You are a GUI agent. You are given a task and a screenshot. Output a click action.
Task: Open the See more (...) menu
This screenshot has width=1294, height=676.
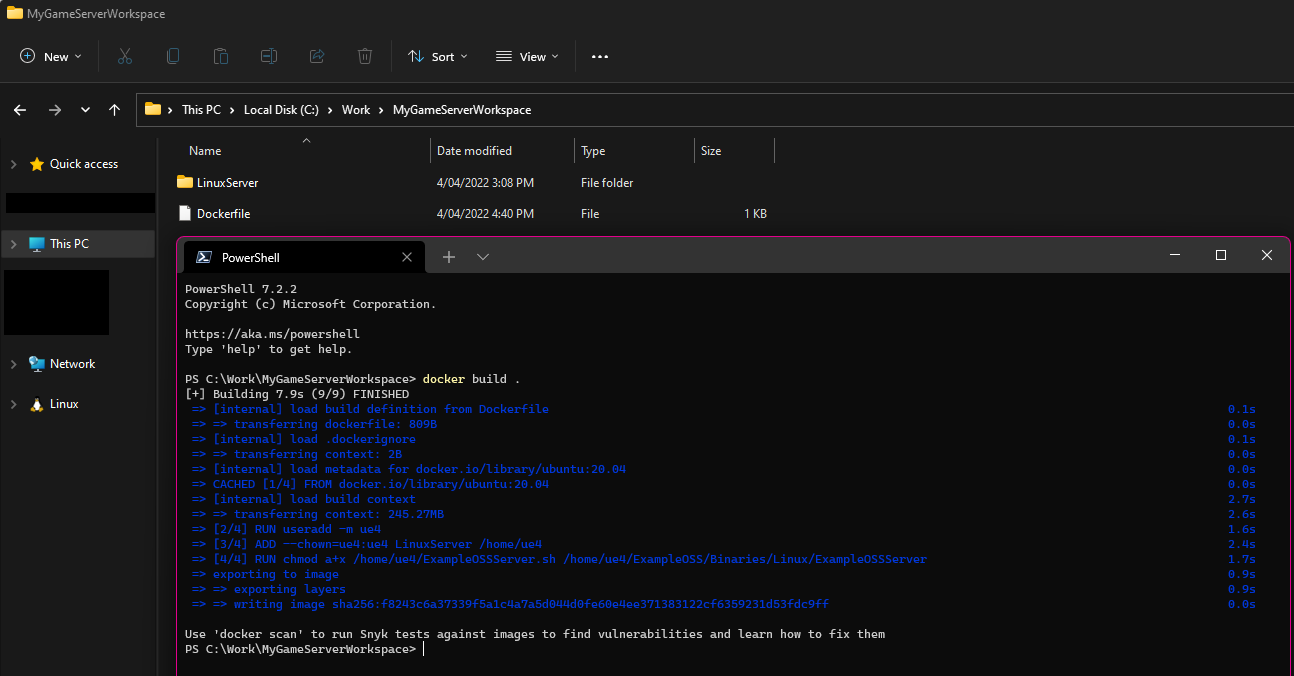click(600, 56)
